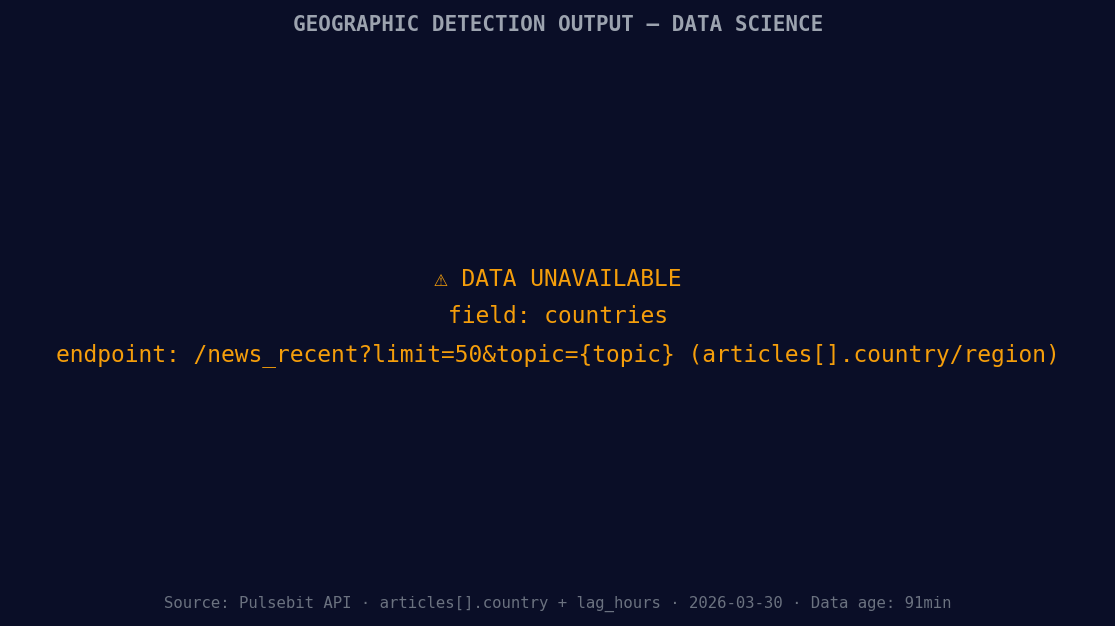Click the DATA UNAVAILABLE message text

pos(570,279)
